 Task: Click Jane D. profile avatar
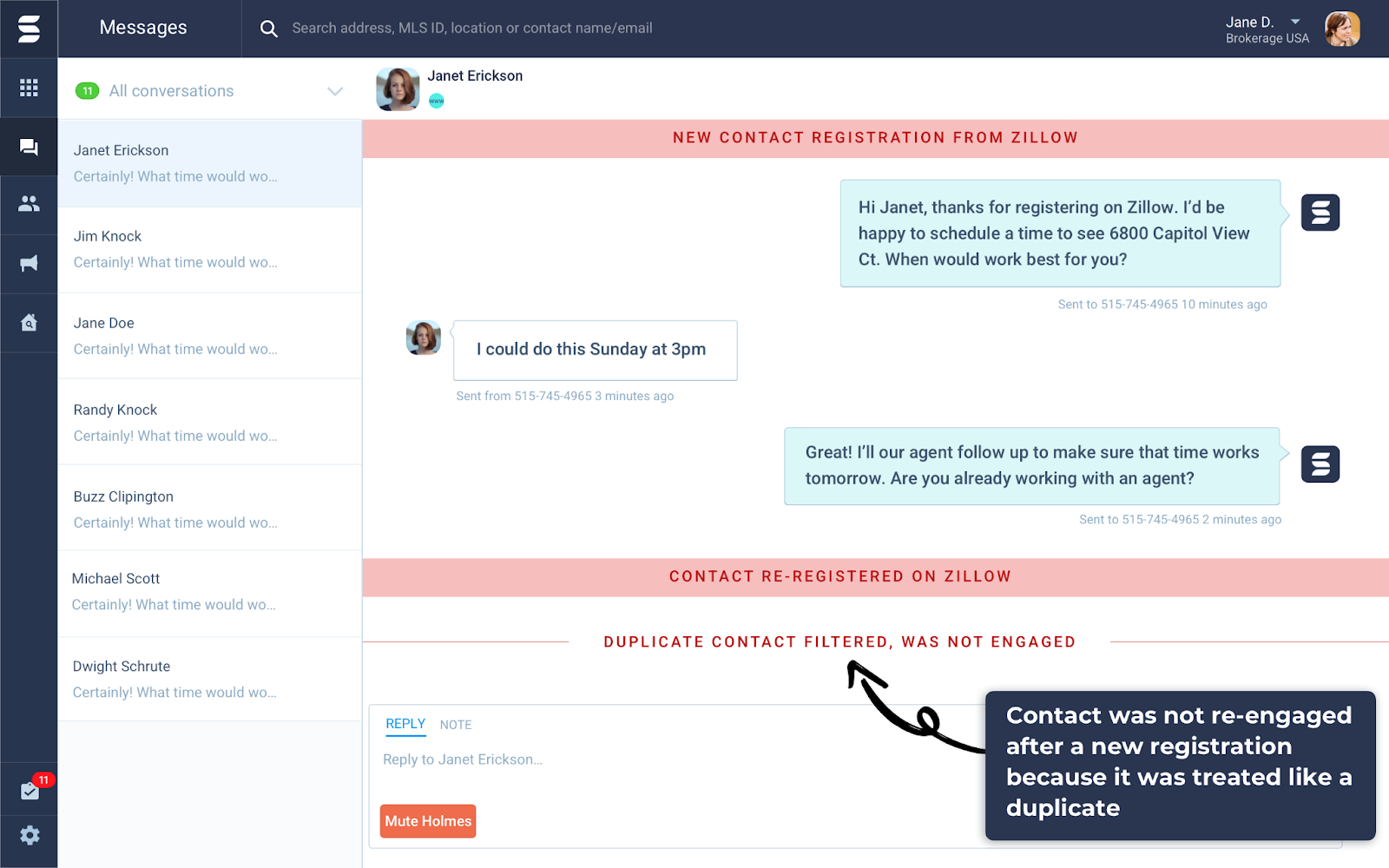[x=1342, y=29]
